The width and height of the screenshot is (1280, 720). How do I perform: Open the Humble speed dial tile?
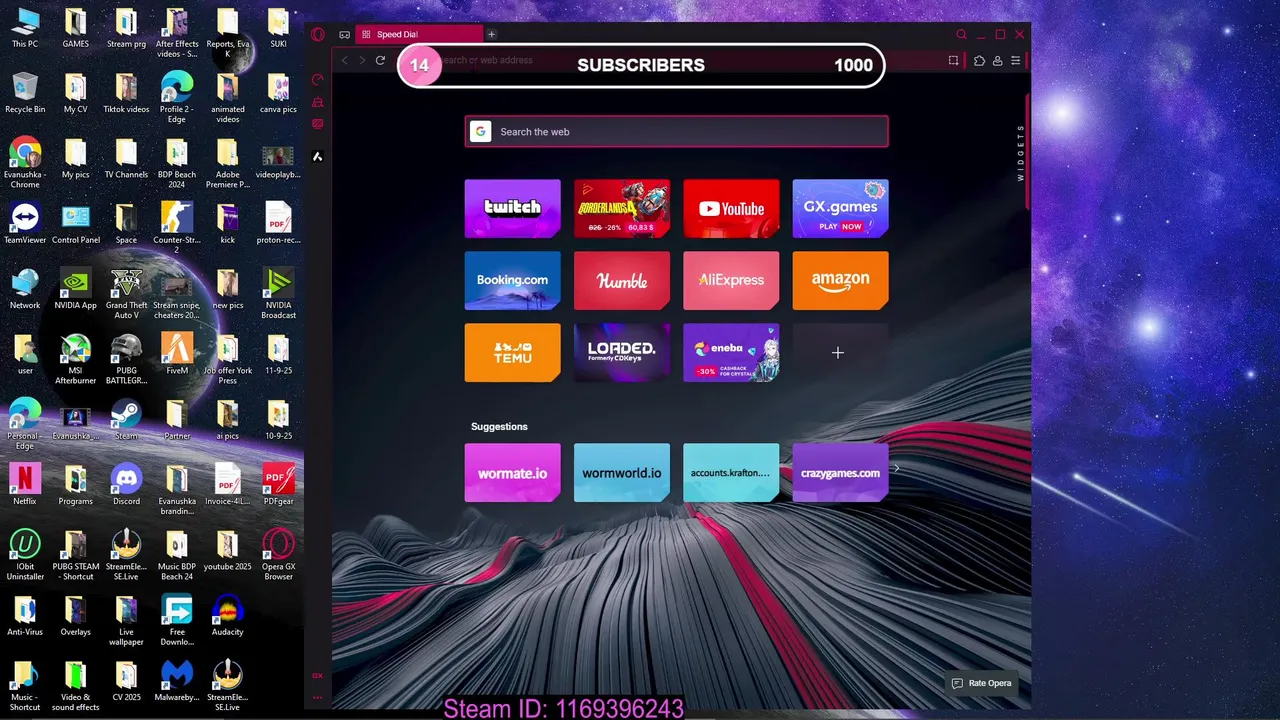click(x=622, y=280)
